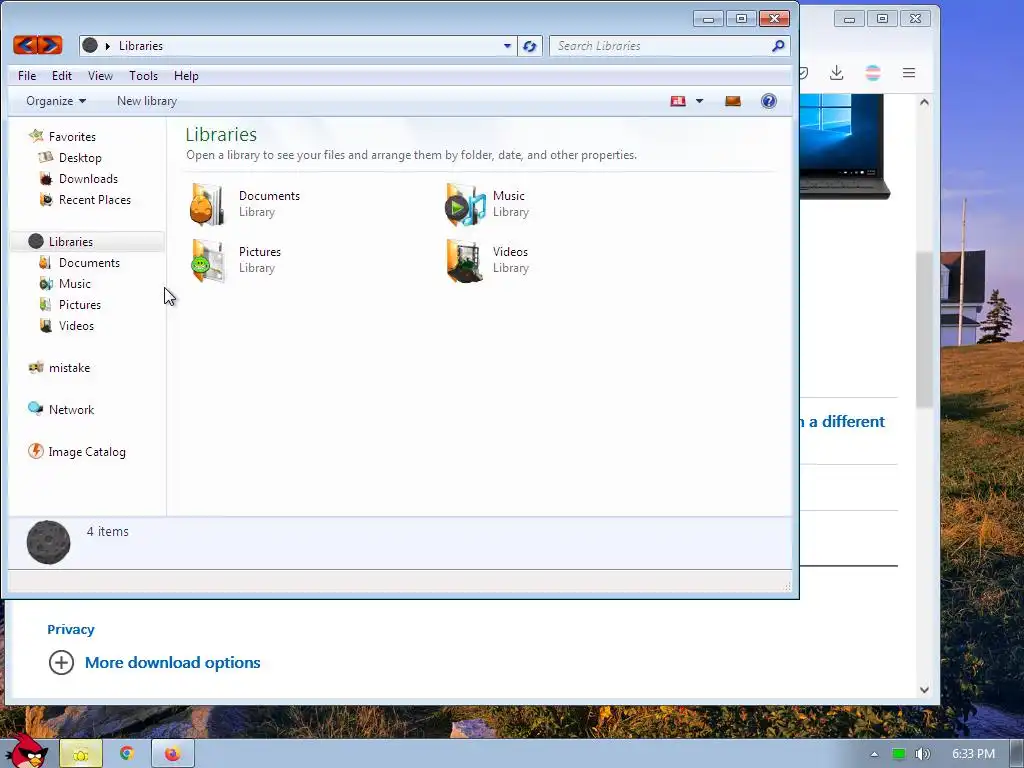Click the Libraries breadcrumb arrow
Image resolution: width=1024 pixels, height=768 pixels.
pos(108,46)
